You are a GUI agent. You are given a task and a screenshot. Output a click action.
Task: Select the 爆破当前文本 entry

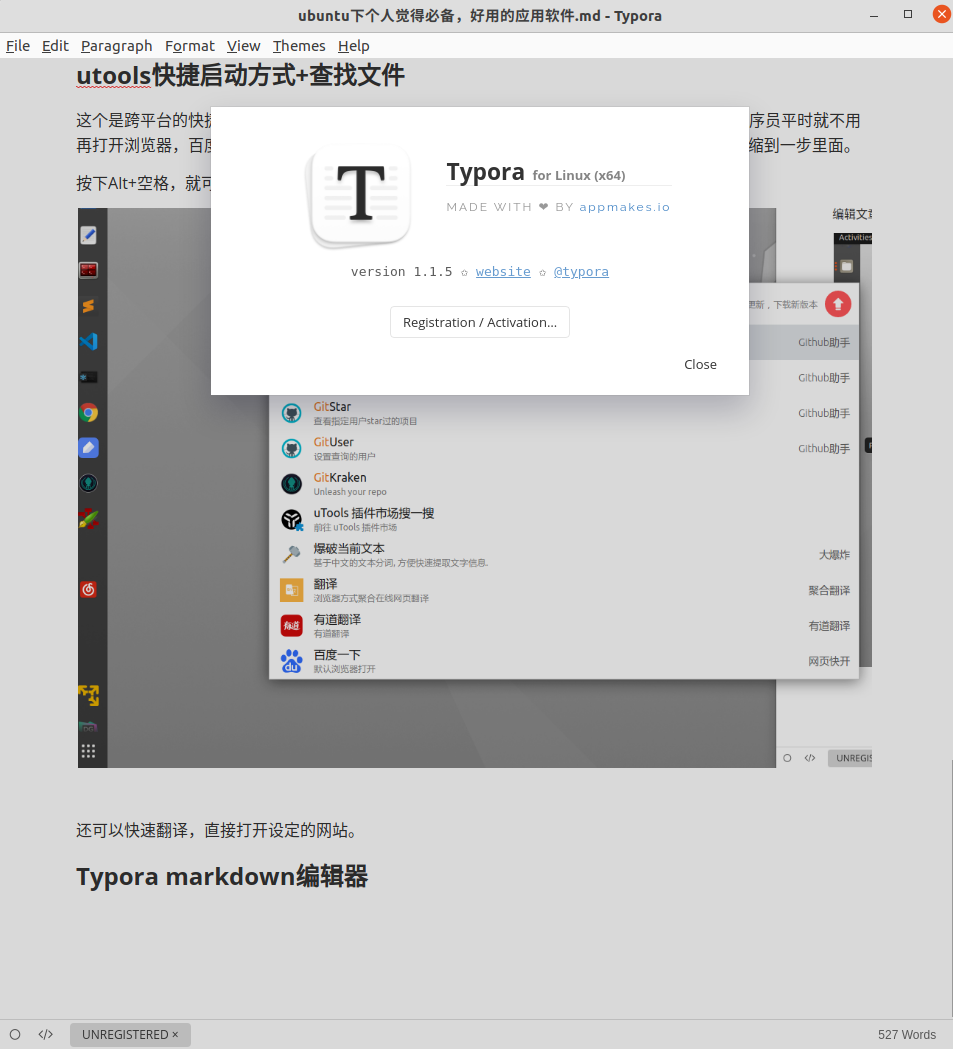[x=563, y=555]
